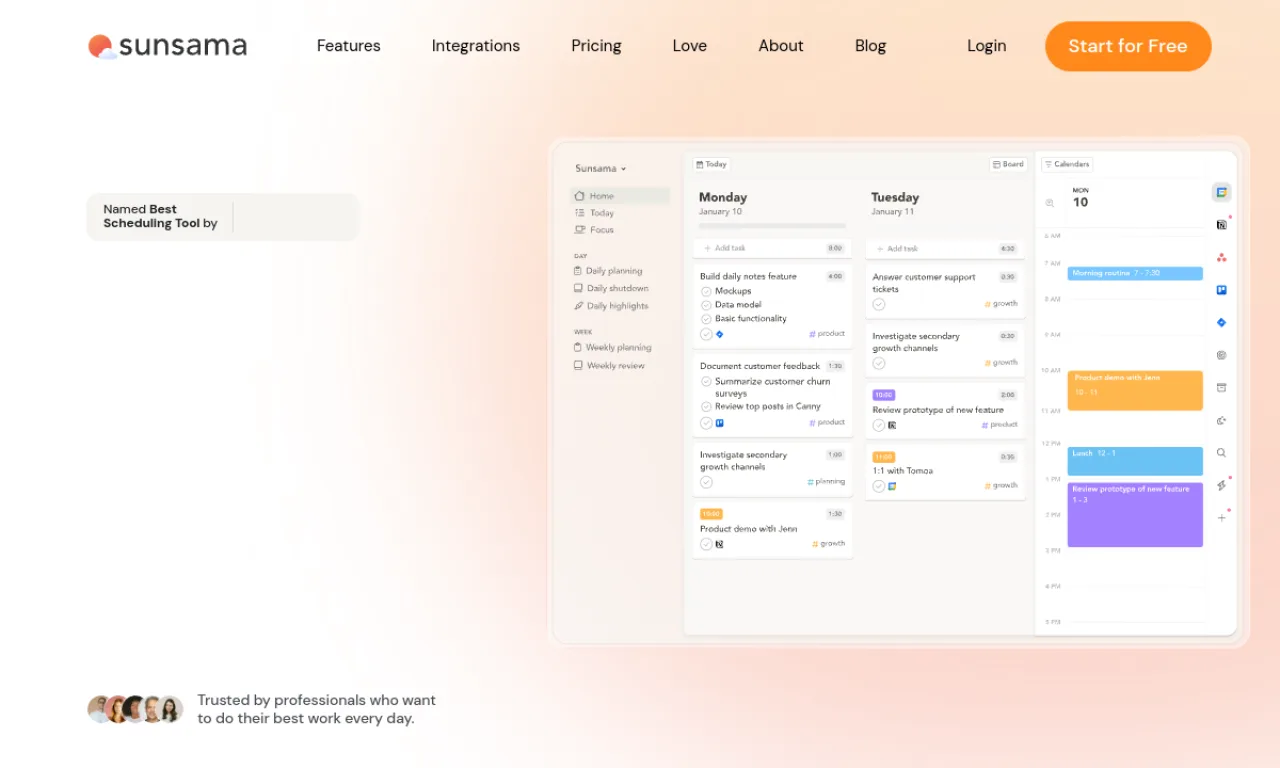This screenshot has width=1280, height=768.
Task: Expand the Sunsama workspace dropdown
Action: click(601, 168)
